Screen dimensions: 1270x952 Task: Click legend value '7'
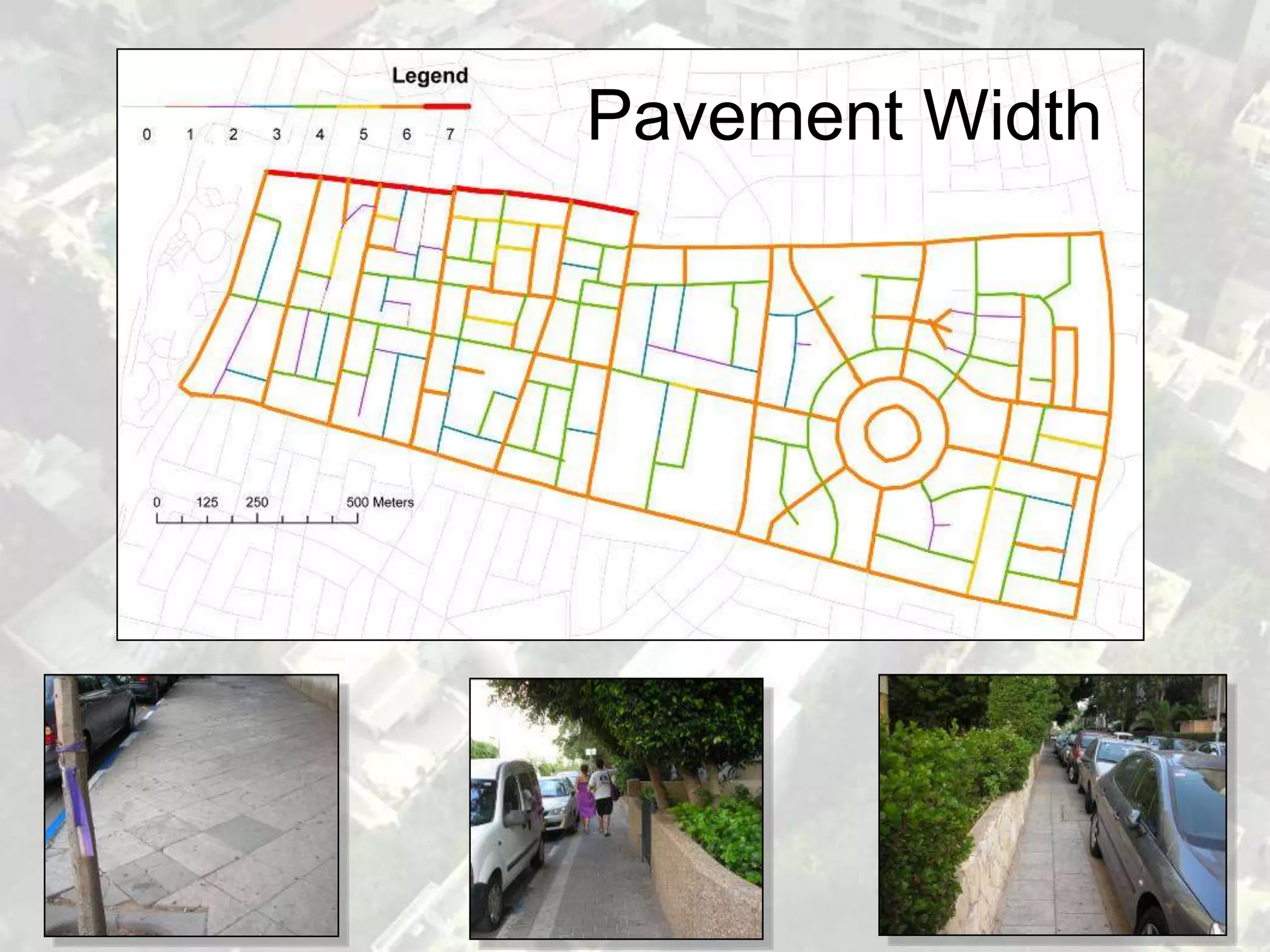pyautogui.click(x=450, y=134)
